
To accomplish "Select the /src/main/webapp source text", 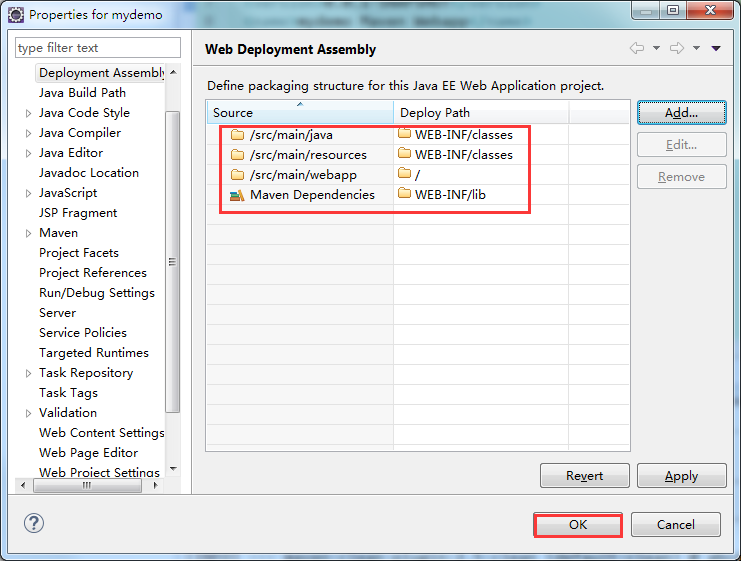I will click(303, 175).
